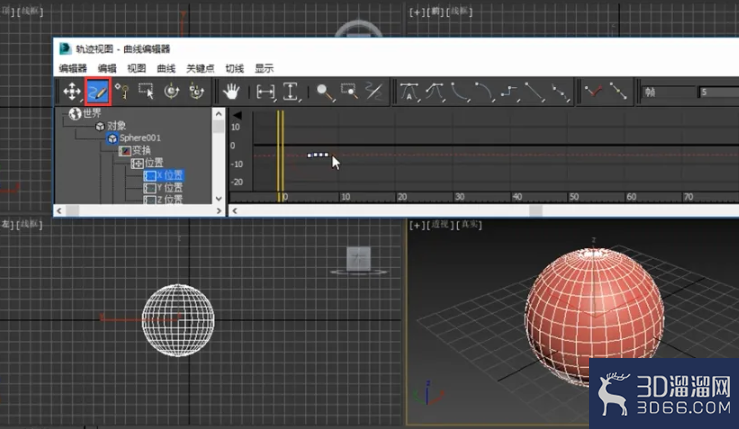Select the X 位置 track
739x429 pixels.
click(164, 175)
